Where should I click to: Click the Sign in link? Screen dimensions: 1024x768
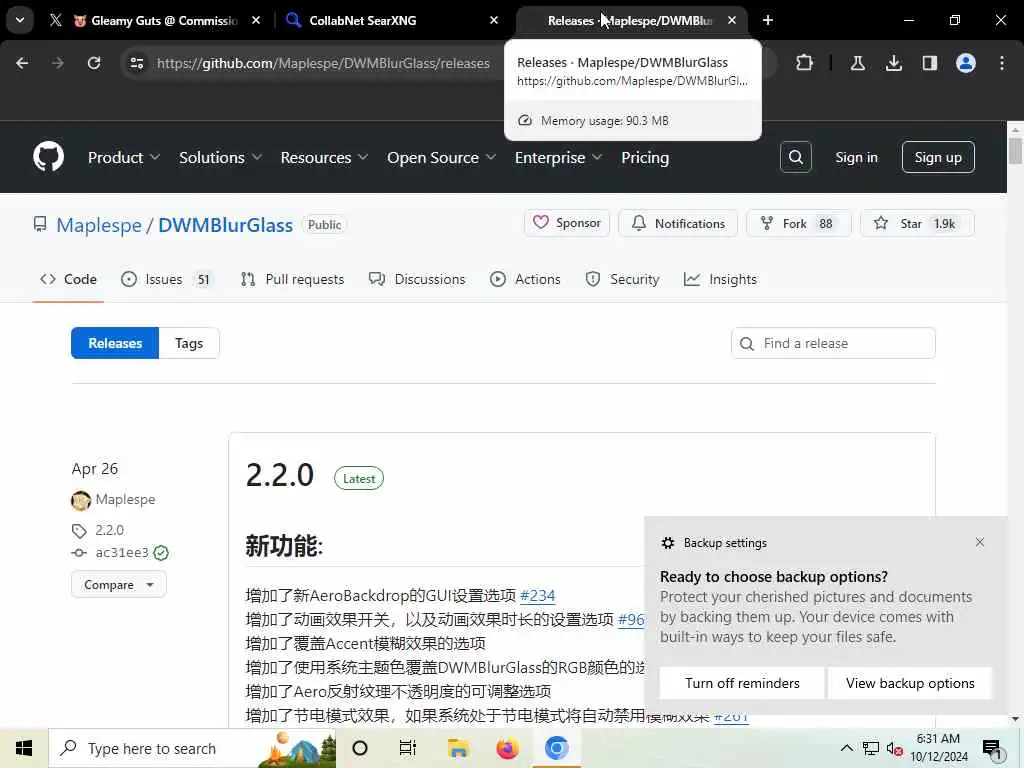[x=856, y=157]
